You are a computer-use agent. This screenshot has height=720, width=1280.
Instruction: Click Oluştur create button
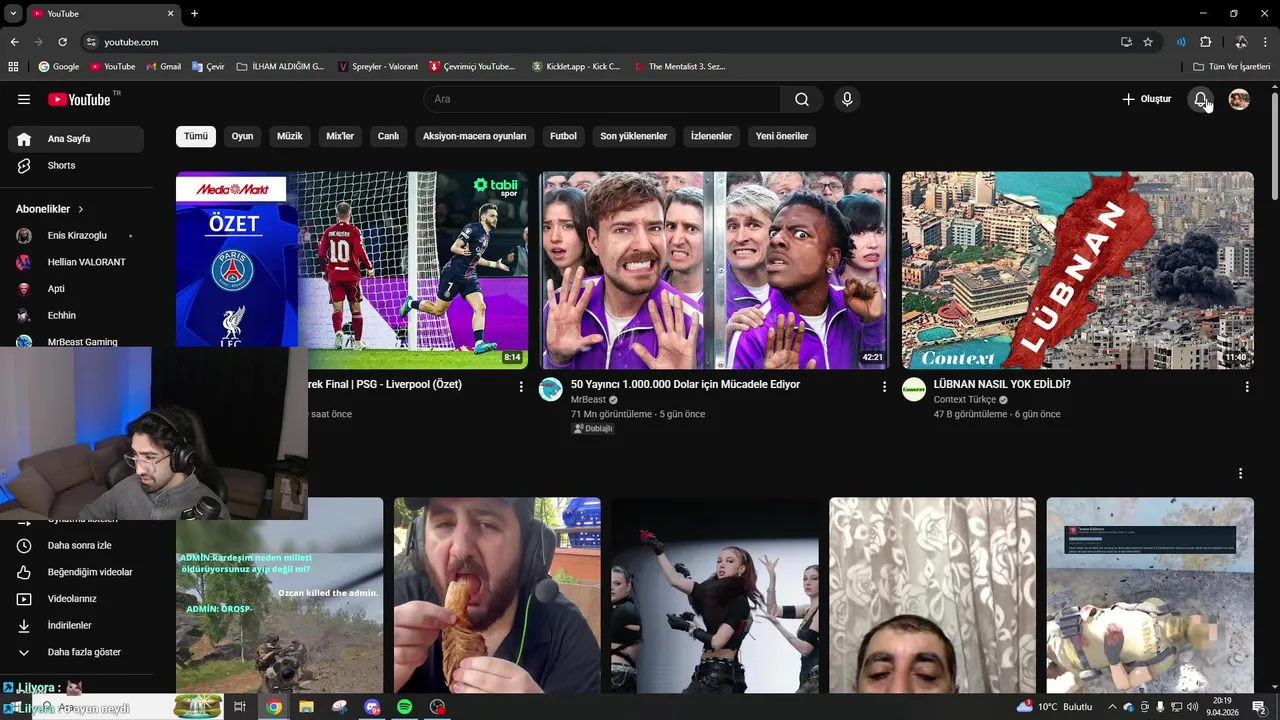pyautogui.click(x=1146, y=99)
